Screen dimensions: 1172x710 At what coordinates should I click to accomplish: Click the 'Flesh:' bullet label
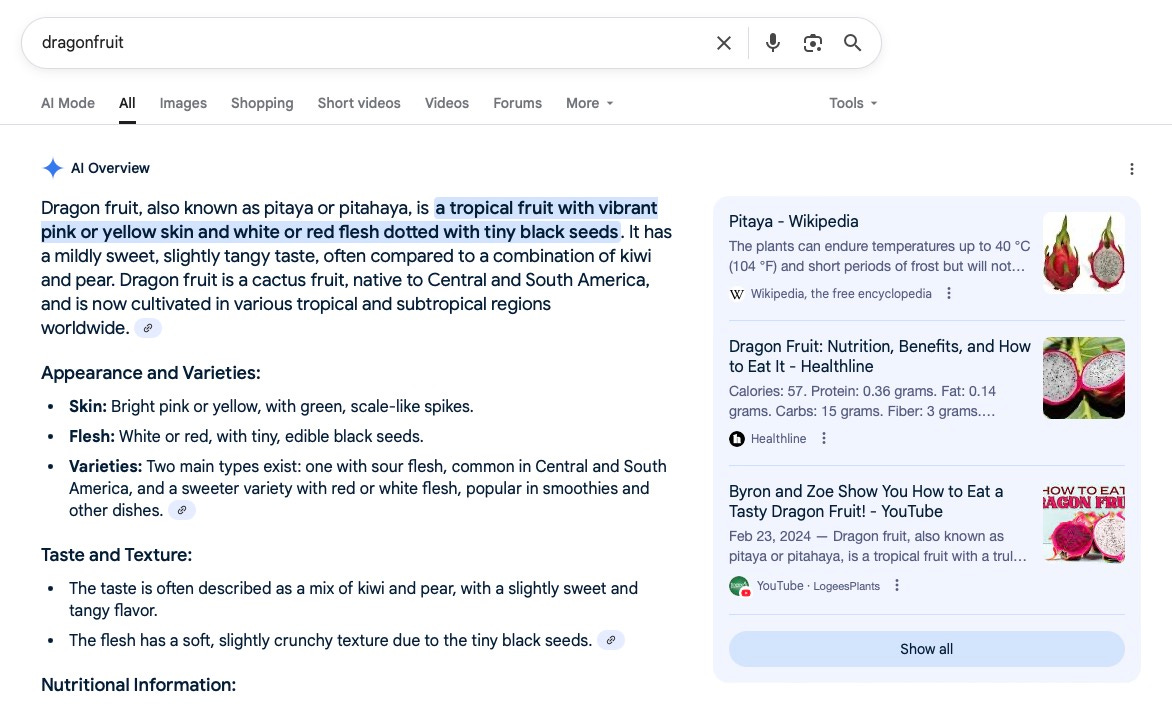point(91,436)
